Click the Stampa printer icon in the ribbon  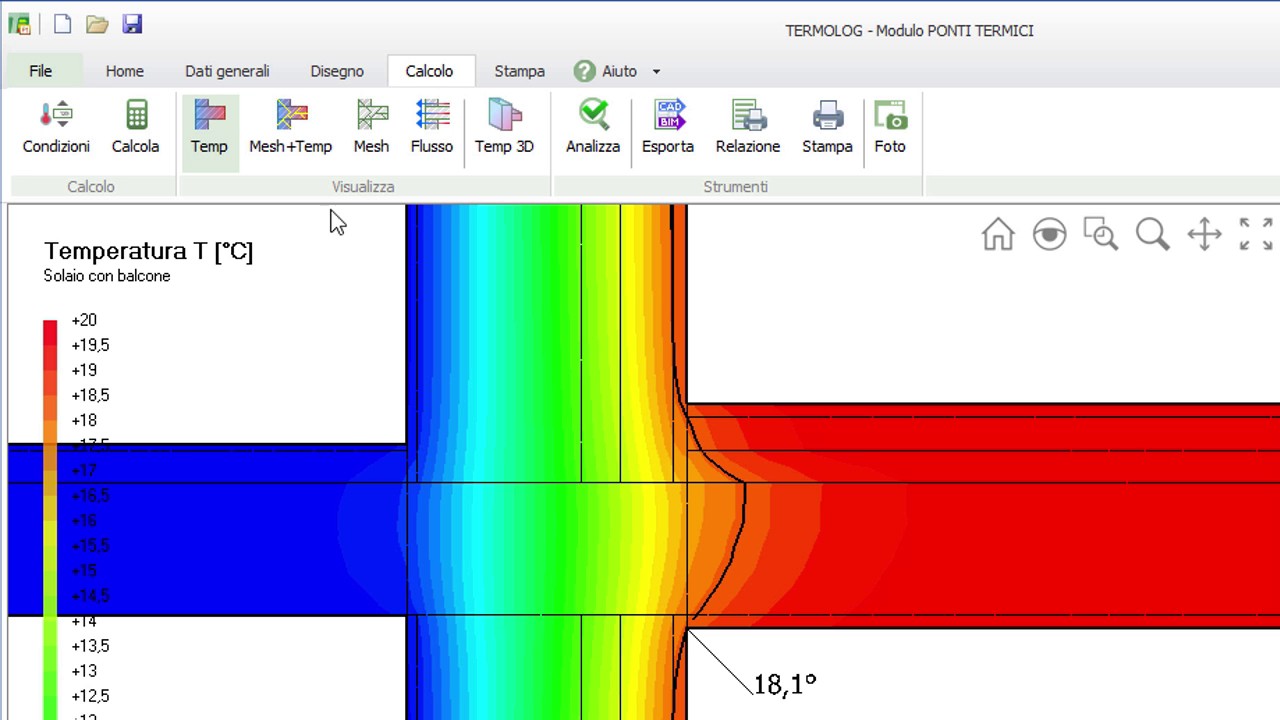827,127
